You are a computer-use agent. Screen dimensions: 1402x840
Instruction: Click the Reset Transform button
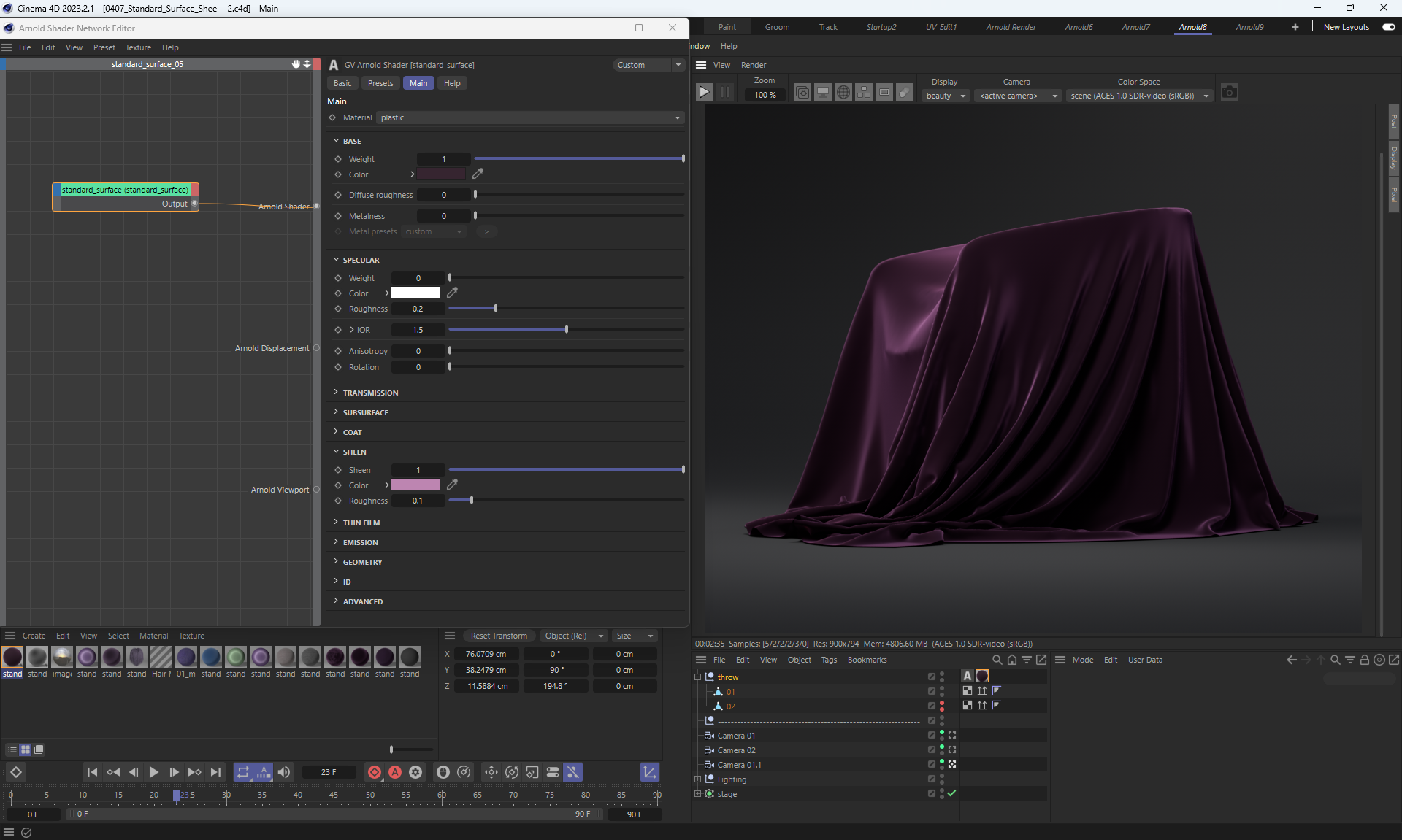499,636
